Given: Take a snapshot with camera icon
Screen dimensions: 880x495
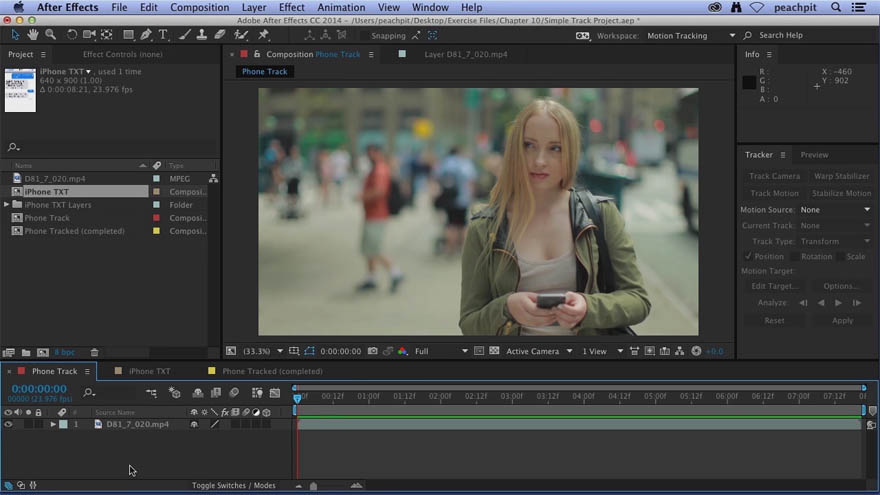Looking at the screenshot, I should pos(373,351).
